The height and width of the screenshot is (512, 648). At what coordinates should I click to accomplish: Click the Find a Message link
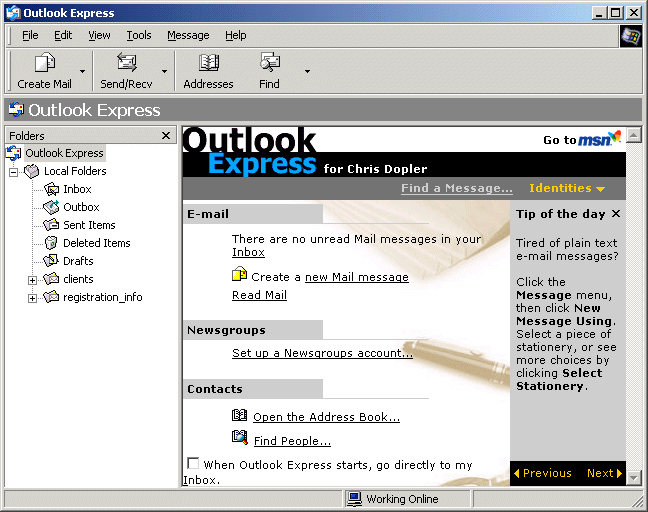pyautogui.click(x=457, y=188)
